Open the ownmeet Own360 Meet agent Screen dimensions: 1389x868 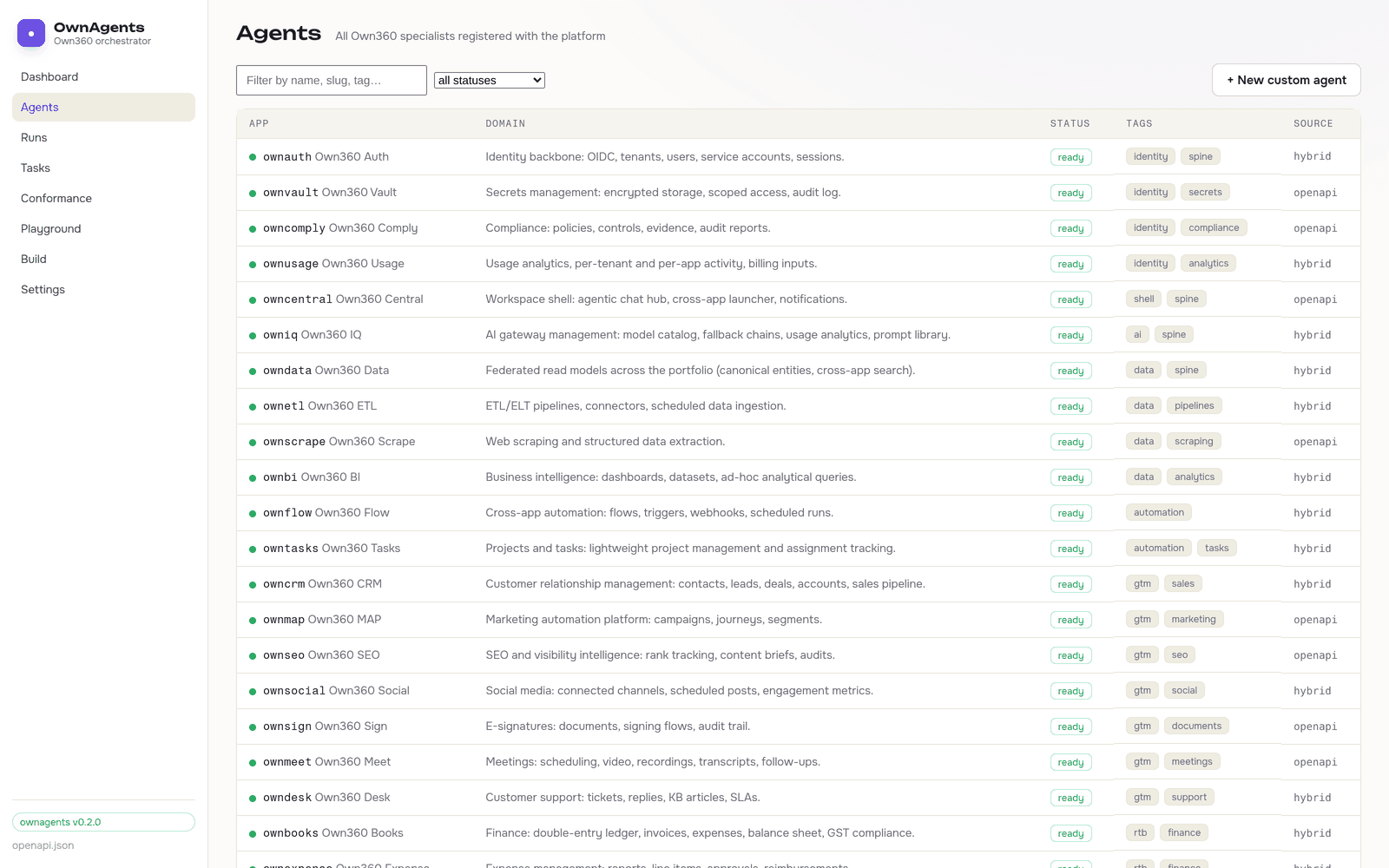coord(326,762)
